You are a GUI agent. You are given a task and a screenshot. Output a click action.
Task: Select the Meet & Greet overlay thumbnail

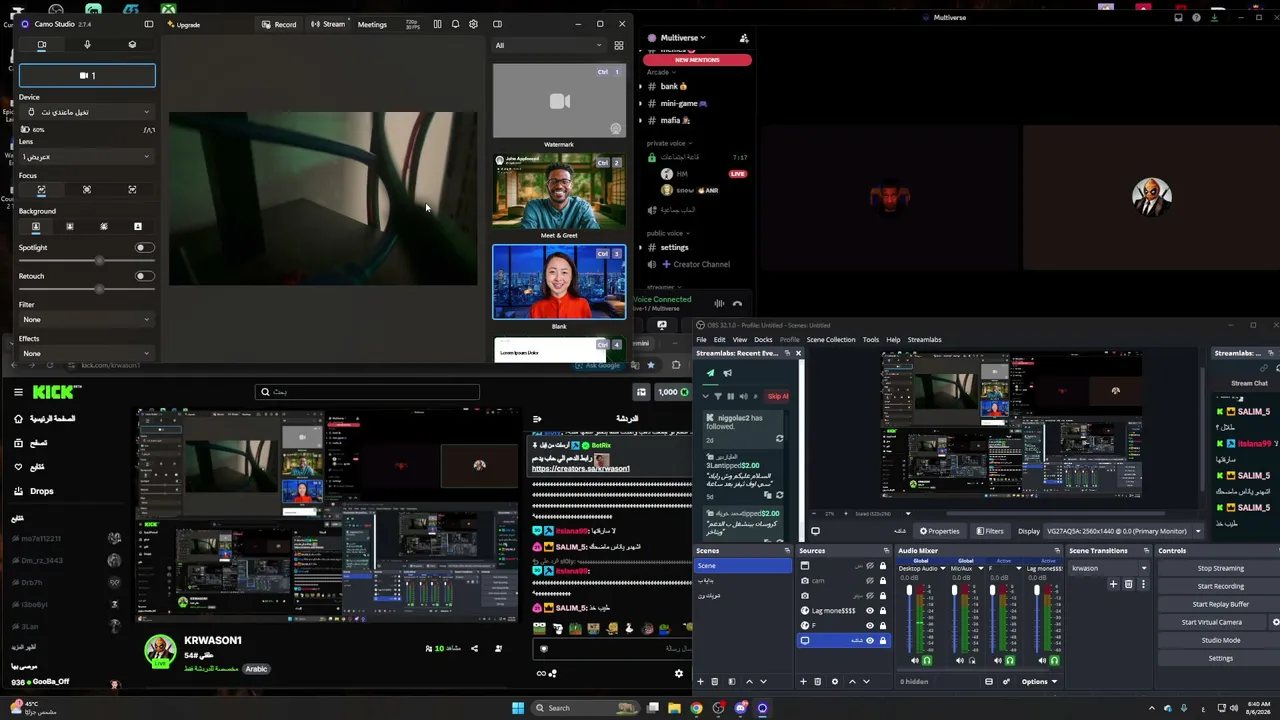coord(559,192)
